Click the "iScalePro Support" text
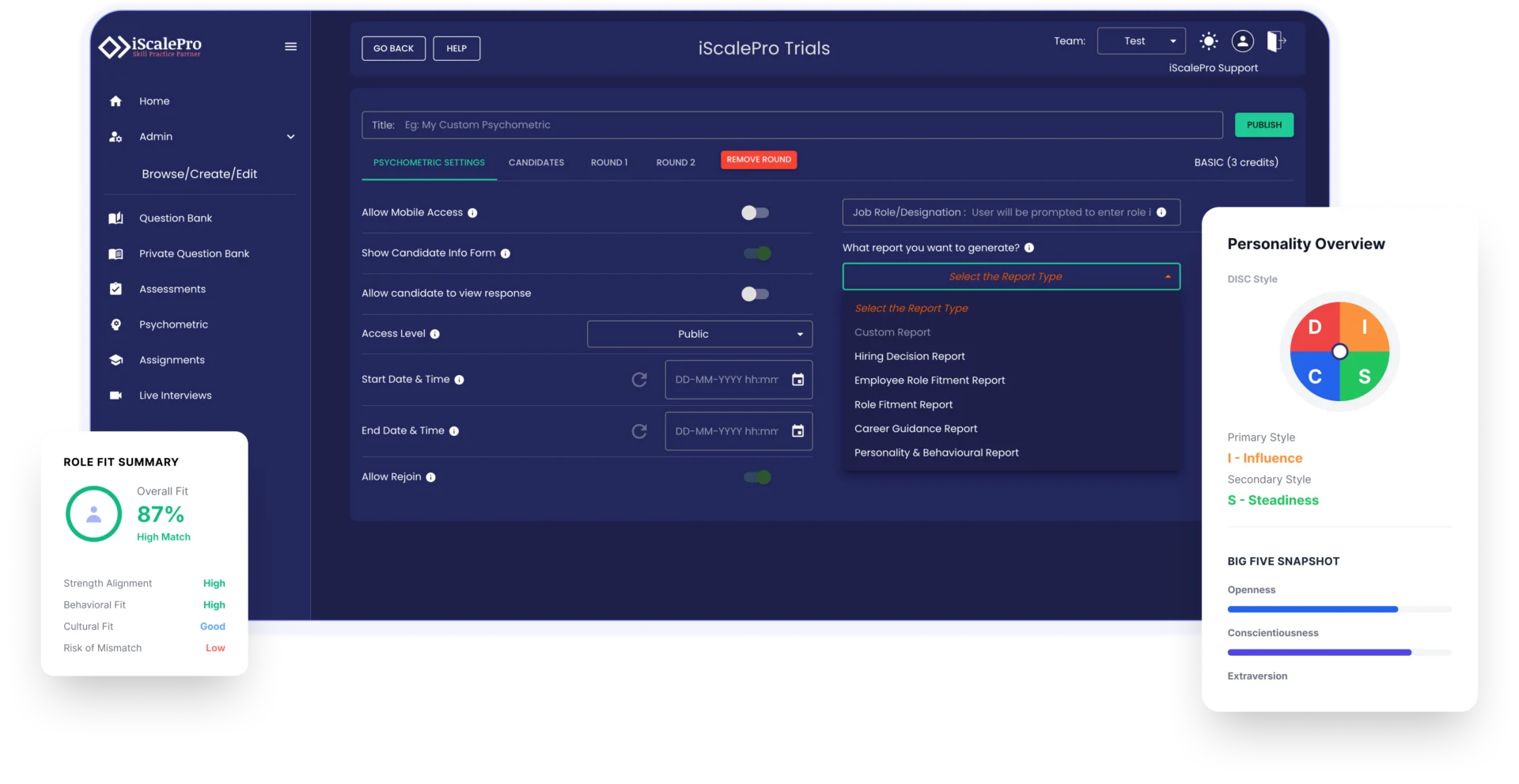 click(x=1214, y=68)
